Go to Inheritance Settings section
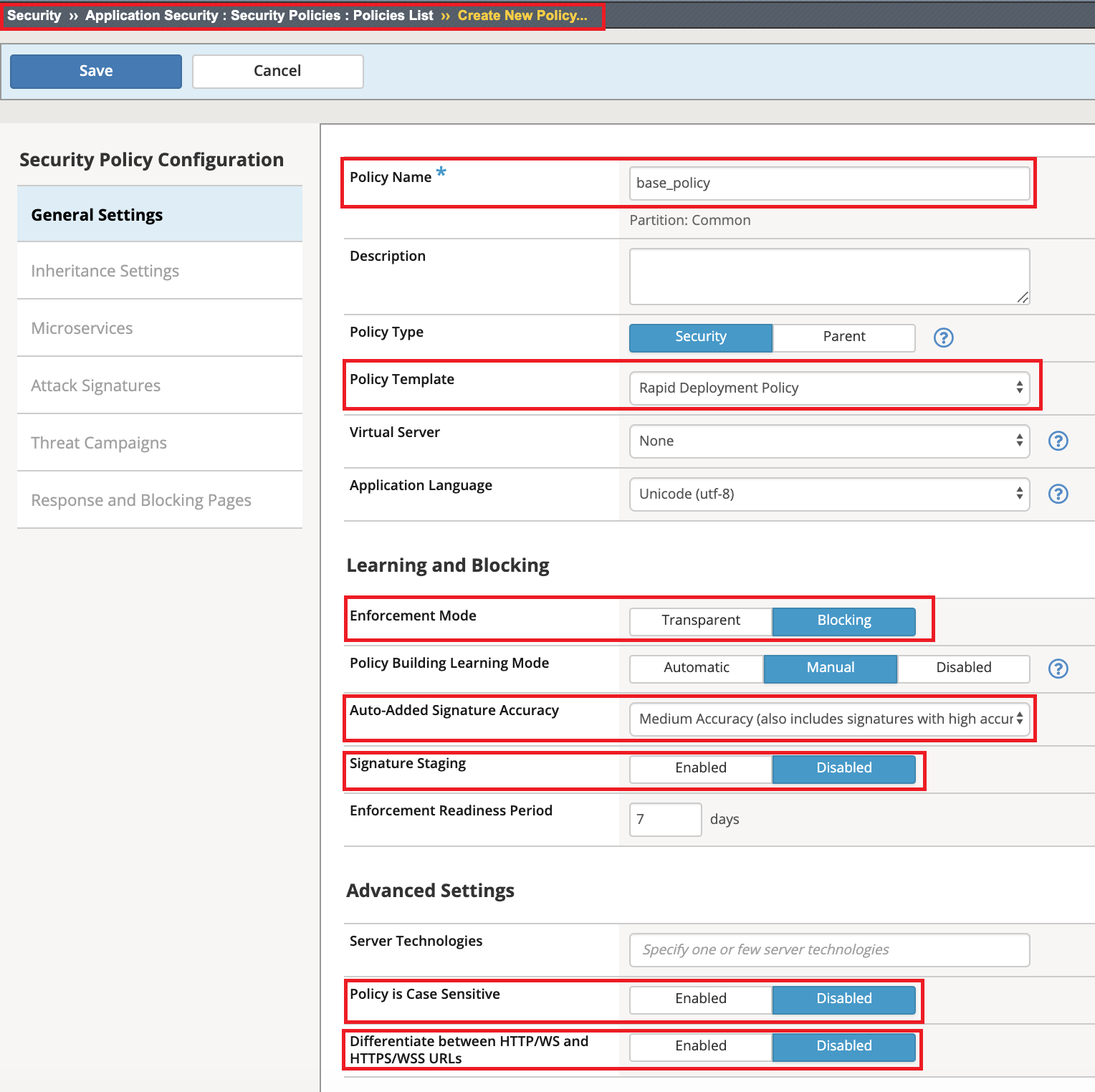 (160, 271)
